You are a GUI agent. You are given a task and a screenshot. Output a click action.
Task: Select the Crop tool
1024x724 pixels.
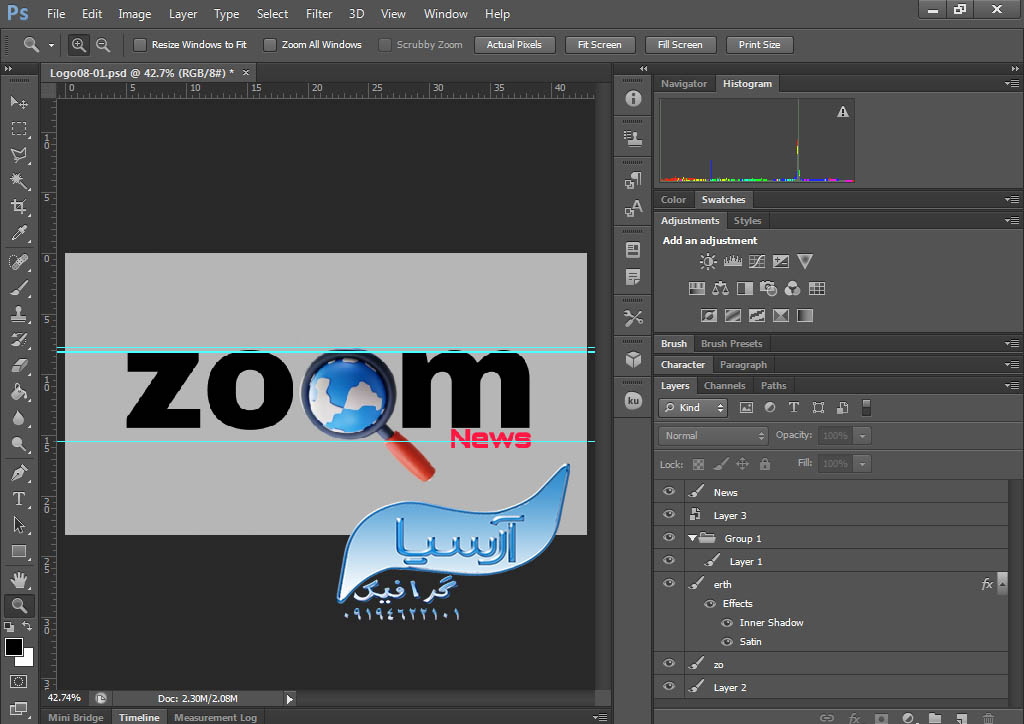[x=18, y=207]
